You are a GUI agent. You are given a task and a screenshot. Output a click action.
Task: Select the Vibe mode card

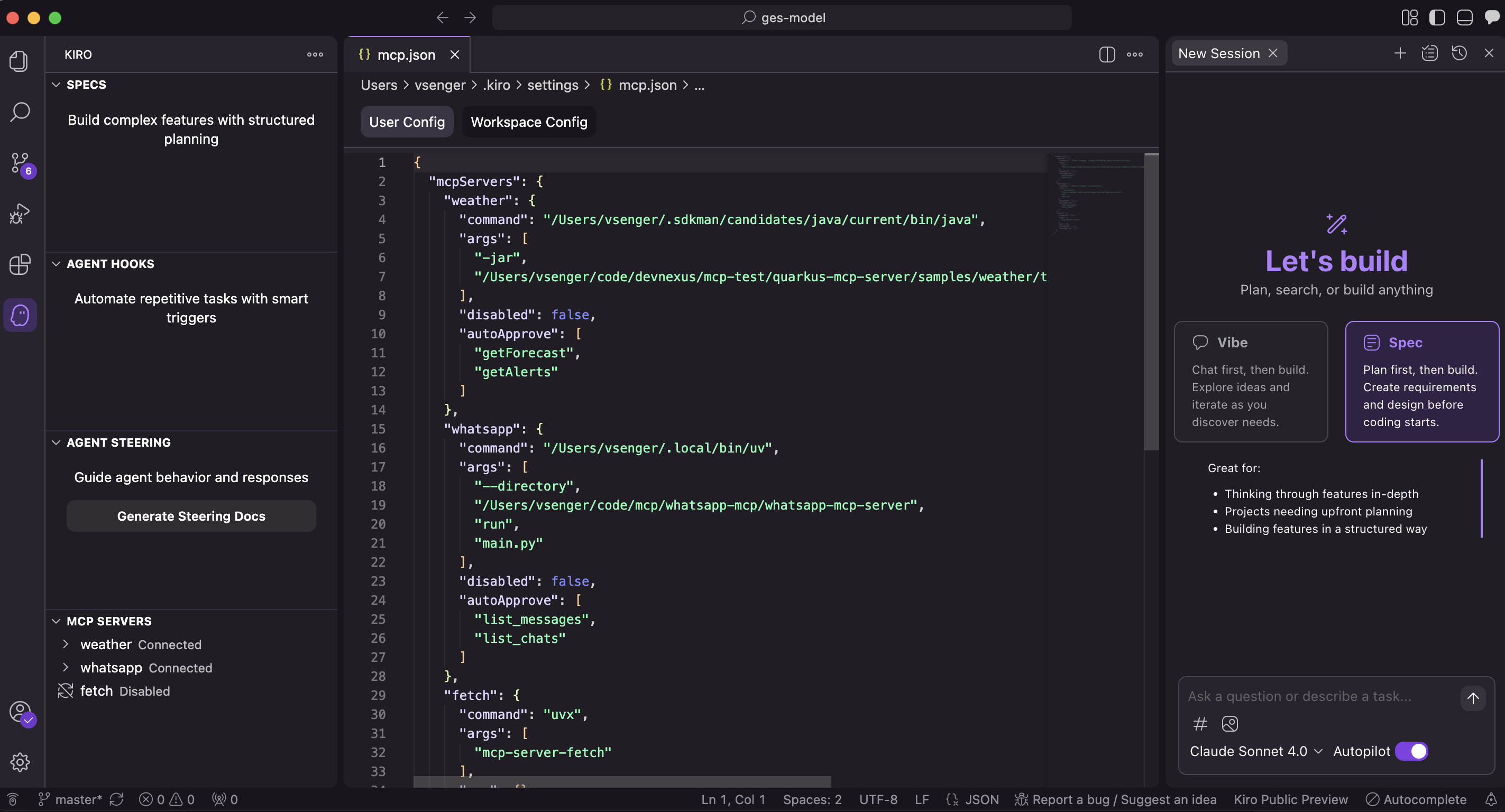pyautogui.click(x=1250, y=382)
